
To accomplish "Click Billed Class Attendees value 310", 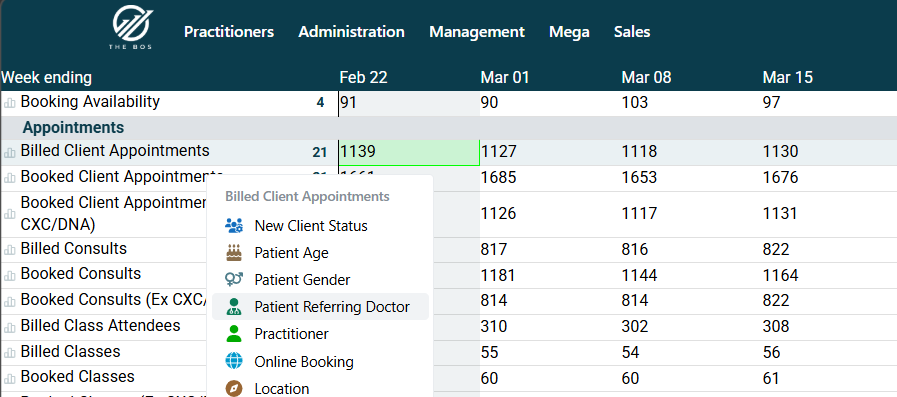I will point(494,327).
